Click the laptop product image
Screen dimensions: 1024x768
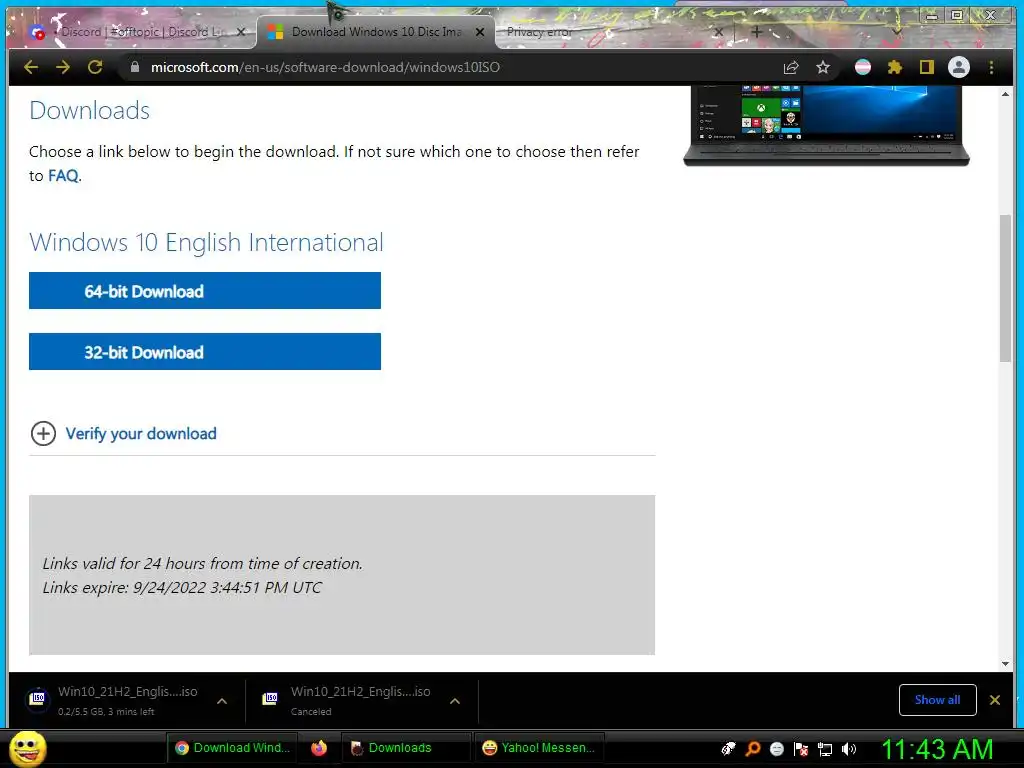coord(826,125)
